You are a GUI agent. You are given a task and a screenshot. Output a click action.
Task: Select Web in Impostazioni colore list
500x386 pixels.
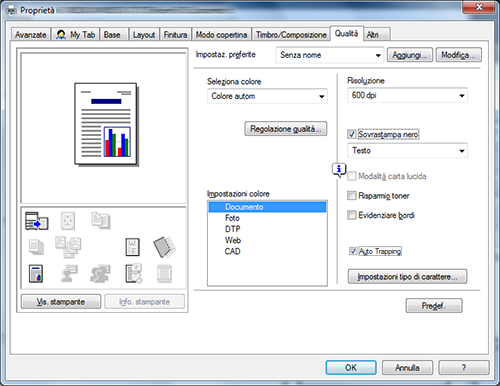click(267, 240)
